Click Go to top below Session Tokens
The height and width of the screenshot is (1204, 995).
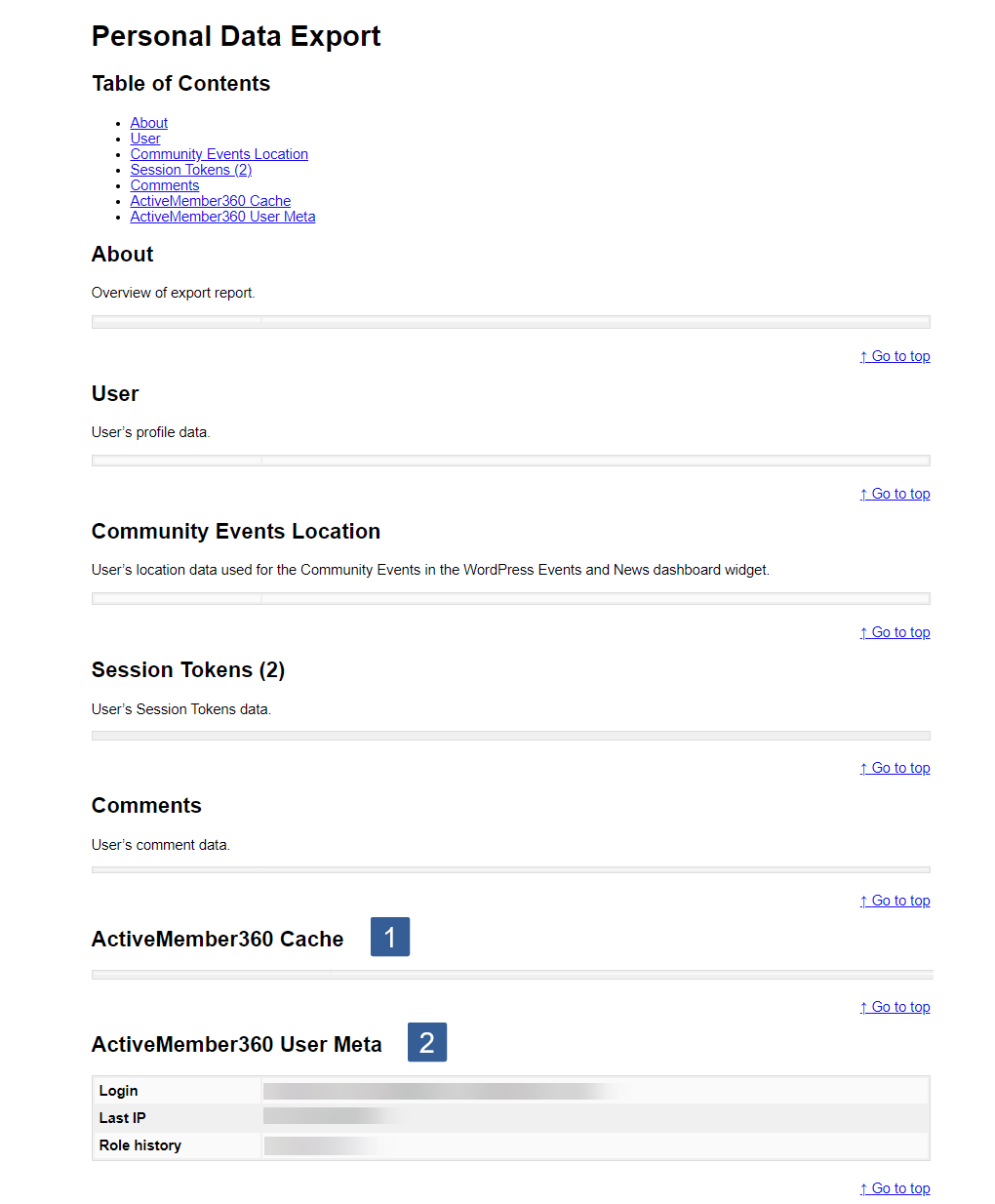pos(895,767)
